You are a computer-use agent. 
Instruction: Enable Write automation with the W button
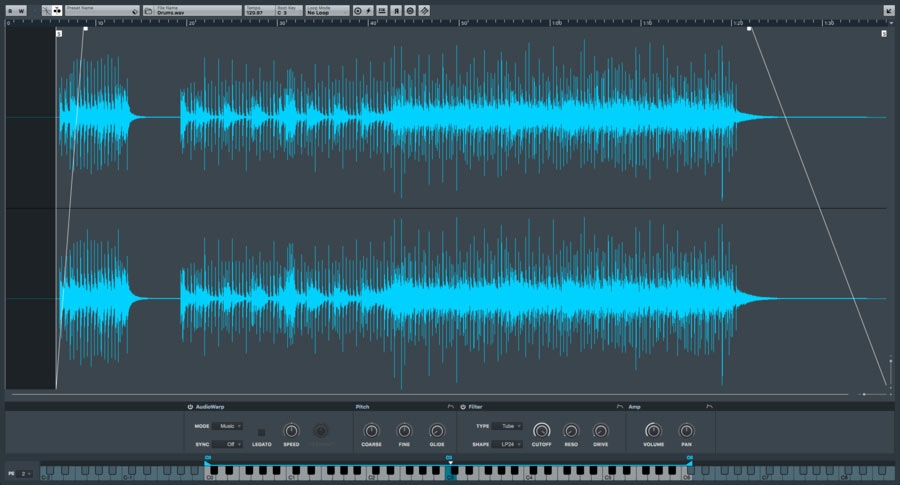tap(21, 11)
